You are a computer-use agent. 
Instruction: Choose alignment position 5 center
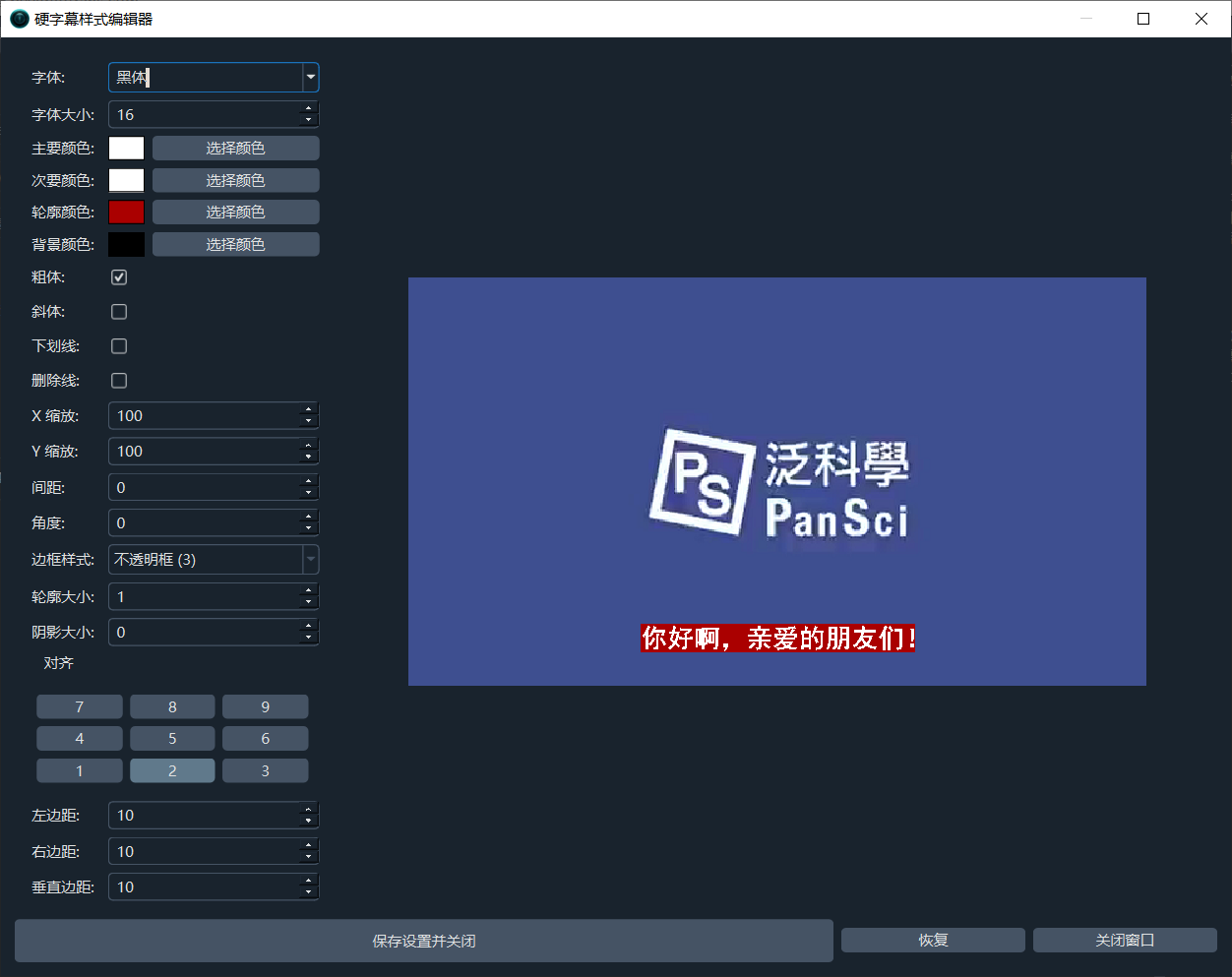(172, 739)
